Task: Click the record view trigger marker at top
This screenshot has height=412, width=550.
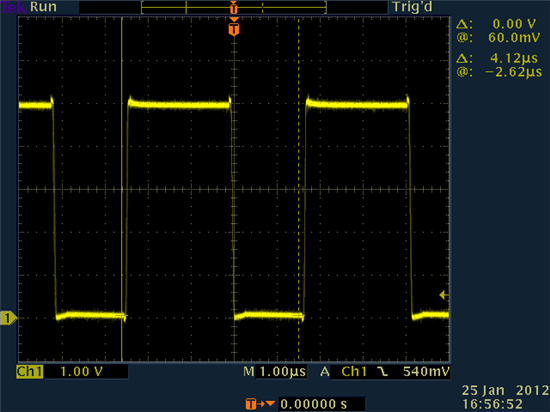Action: coord(234,8)
